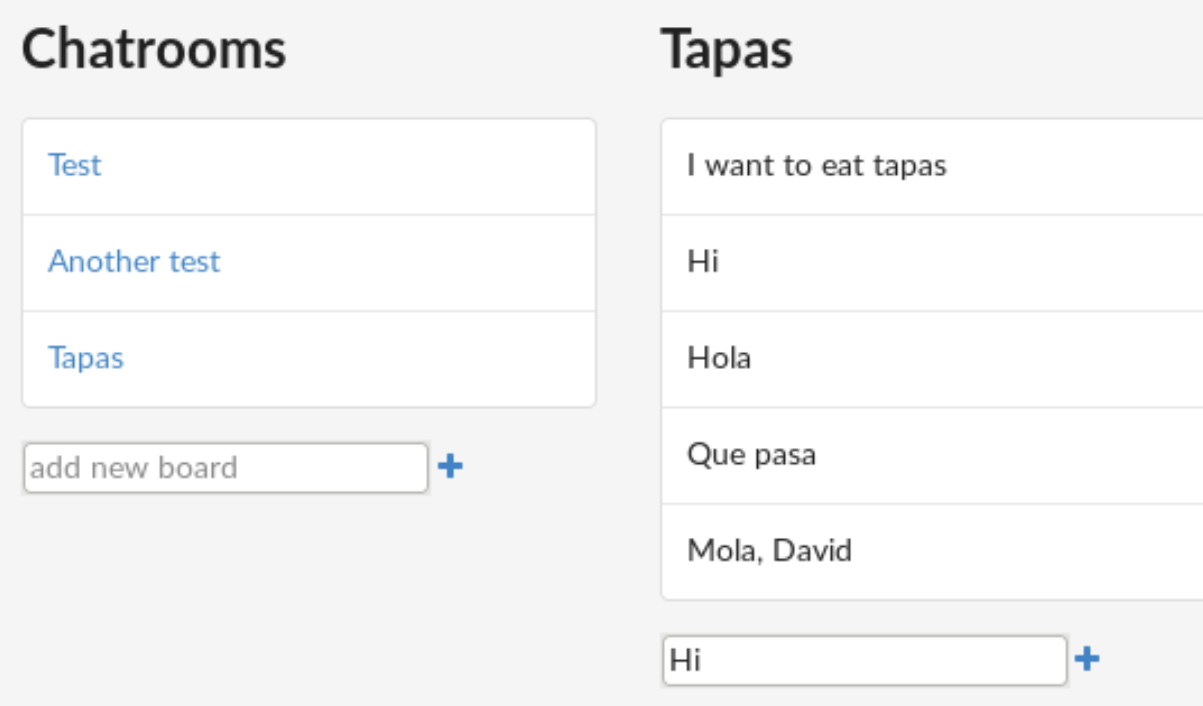The image size is (1203, 706).
Task: Click the word 'tapas' in the first message
Action: point(909,166)
